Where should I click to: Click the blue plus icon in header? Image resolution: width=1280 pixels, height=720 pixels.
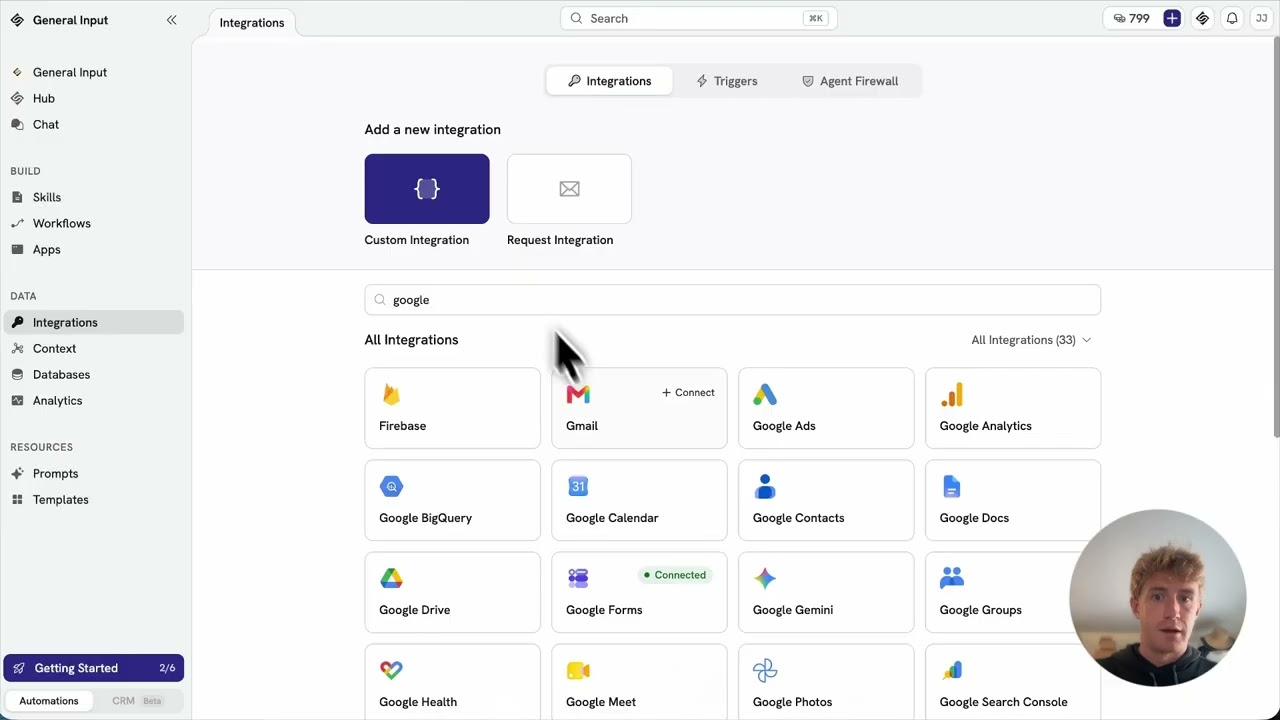(x=1172, y=19)
